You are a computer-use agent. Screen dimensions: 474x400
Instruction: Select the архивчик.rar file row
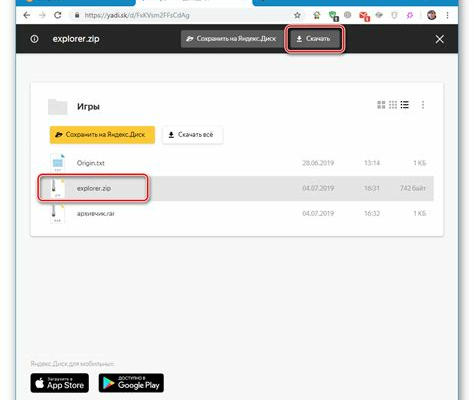pyautogui.click(x=237, y=214)
